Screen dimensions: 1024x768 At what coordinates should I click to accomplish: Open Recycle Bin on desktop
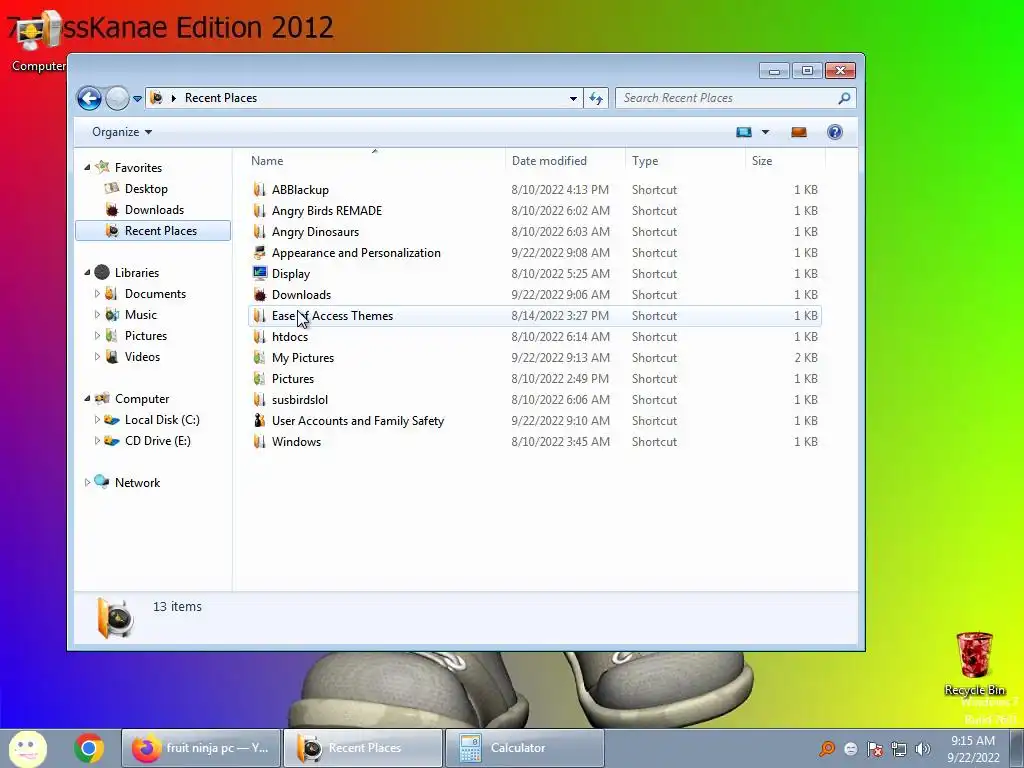tap(974, 664)
